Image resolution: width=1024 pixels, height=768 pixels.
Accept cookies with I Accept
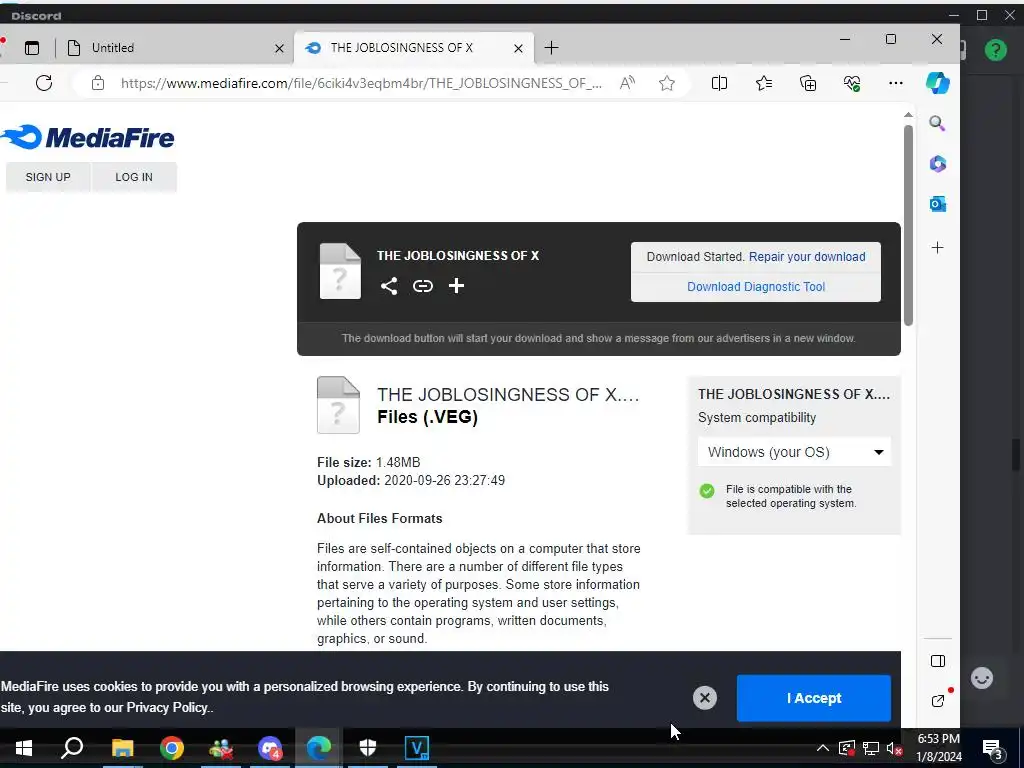click(814, 698)
